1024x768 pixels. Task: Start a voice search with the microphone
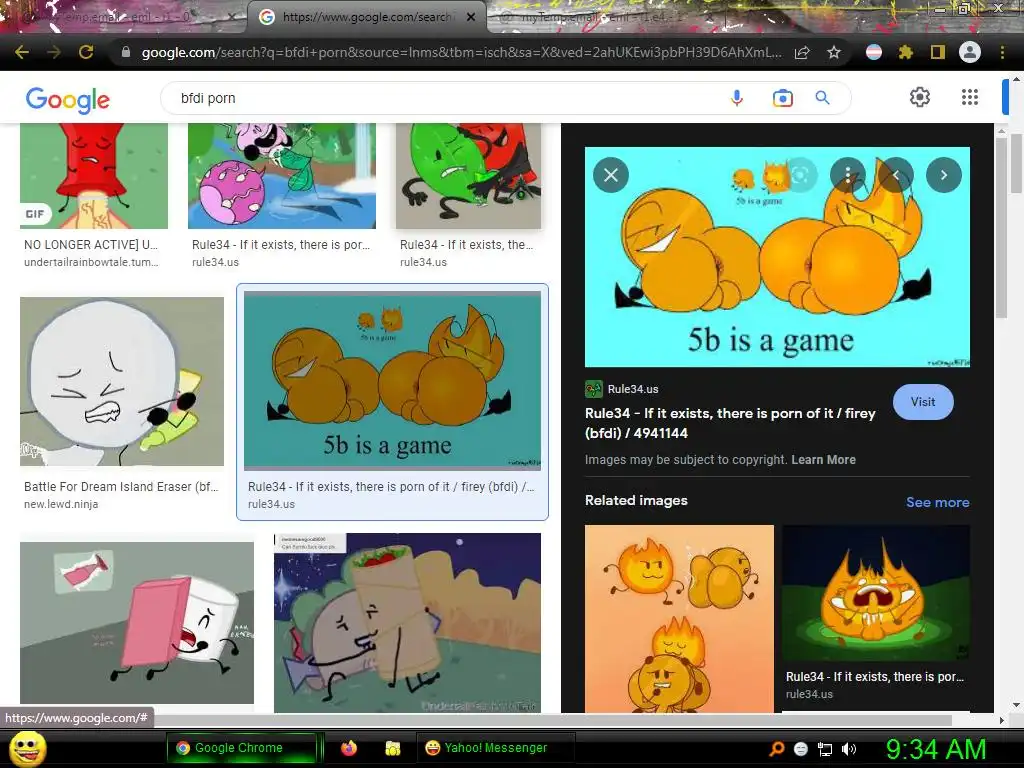737,98
